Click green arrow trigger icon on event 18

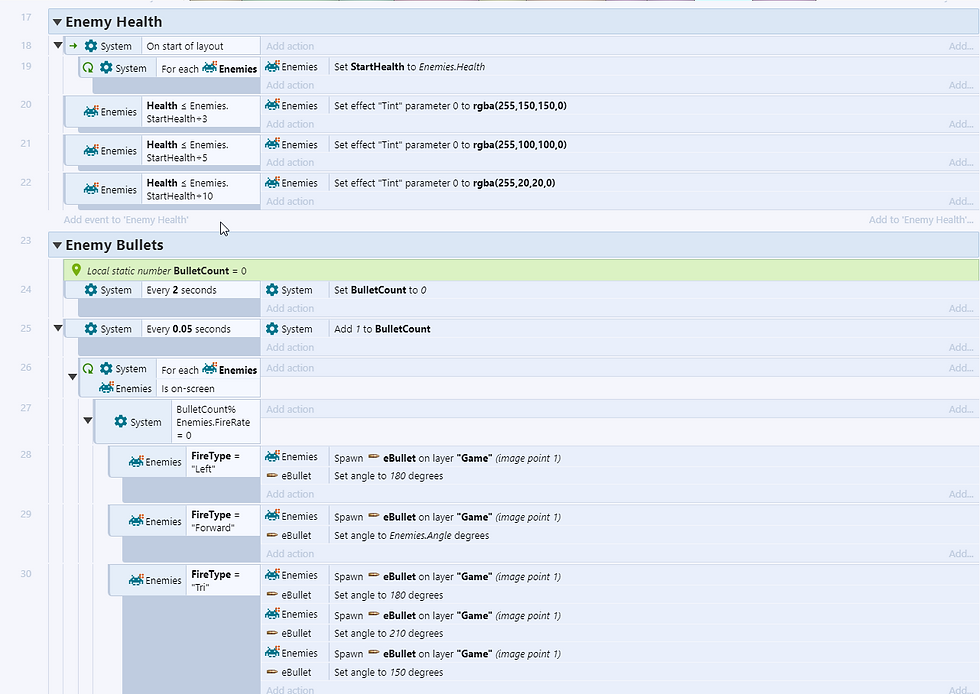73,46
